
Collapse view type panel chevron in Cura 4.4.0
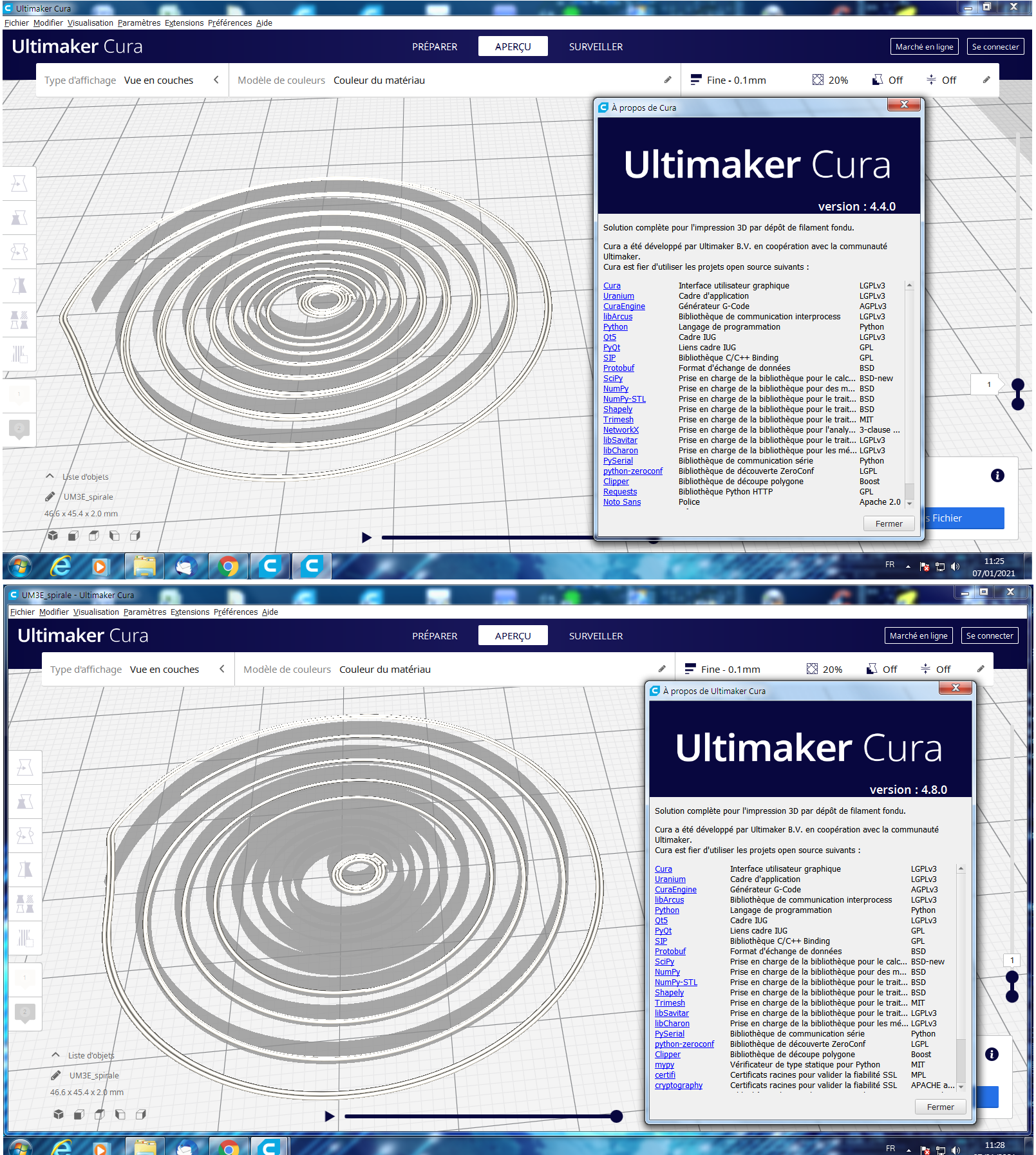click(x=216, y=80)
